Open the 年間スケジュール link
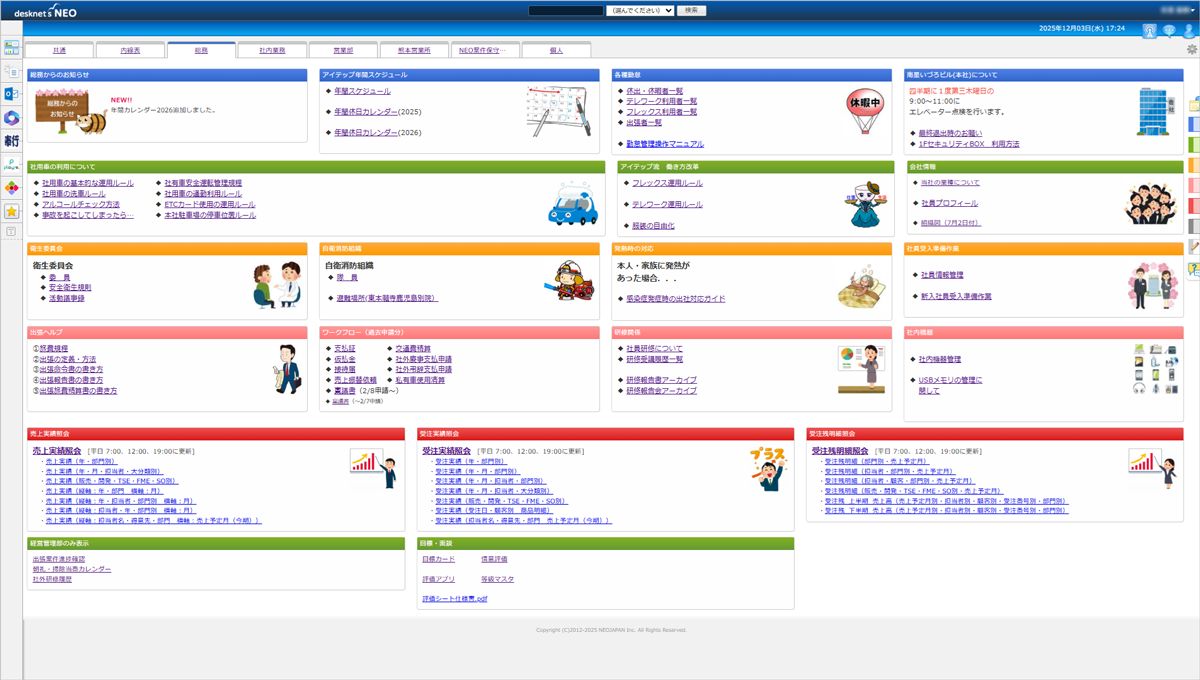 362,91
